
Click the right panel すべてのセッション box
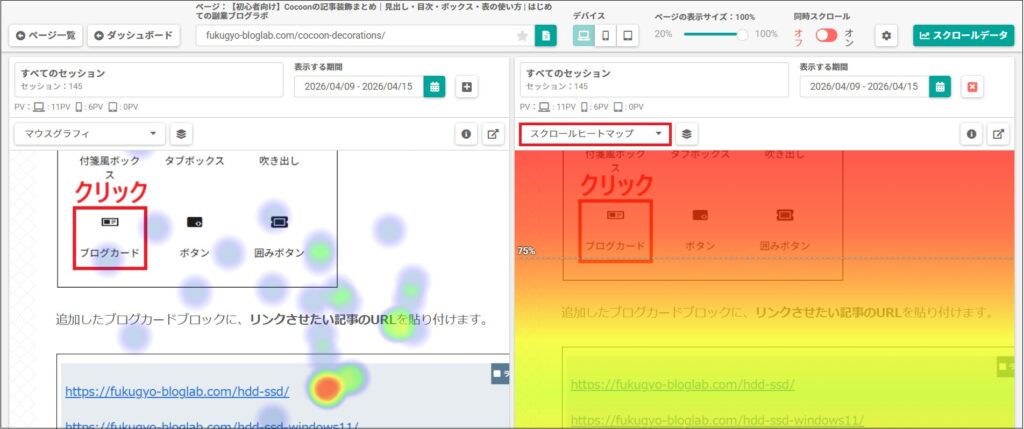(x=654, y=80)
